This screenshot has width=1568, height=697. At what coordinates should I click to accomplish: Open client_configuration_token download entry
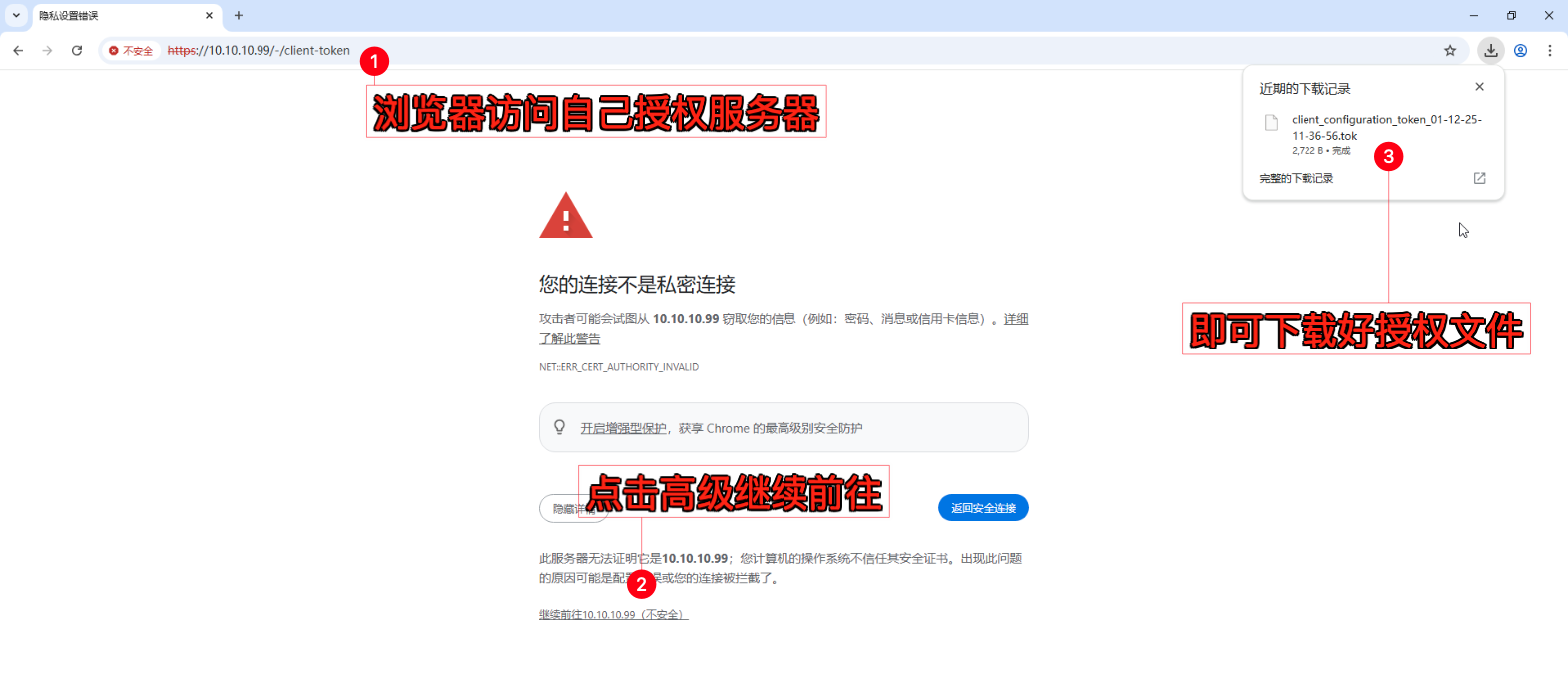pos(1384,128)
